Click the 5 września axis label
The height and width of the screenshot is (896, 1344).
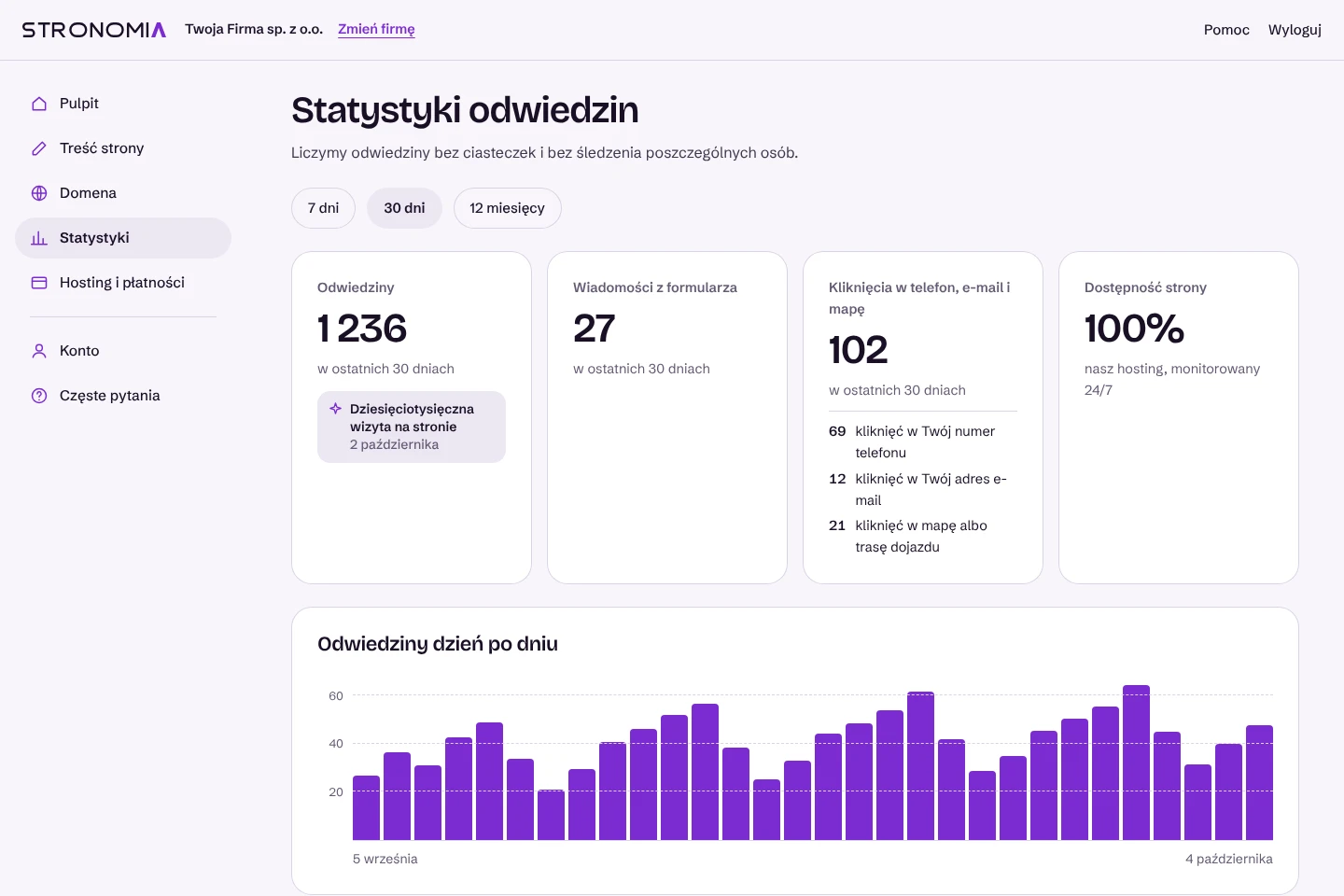(385, 859)
